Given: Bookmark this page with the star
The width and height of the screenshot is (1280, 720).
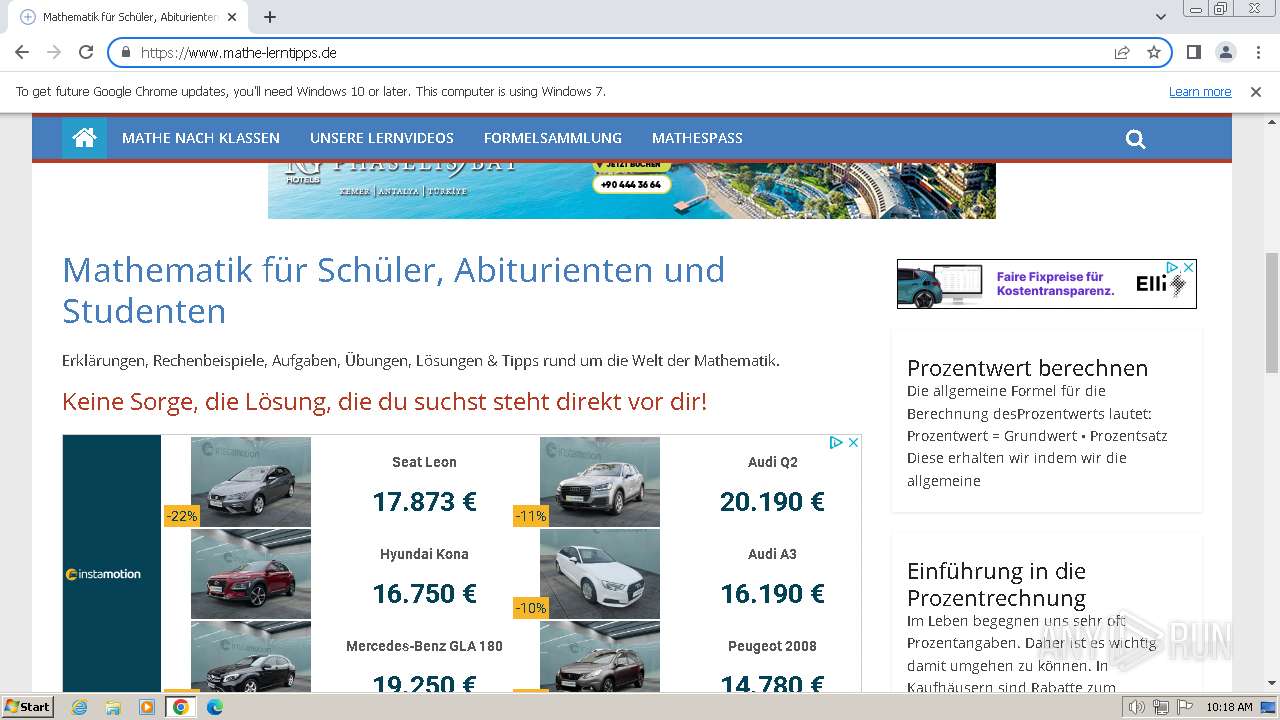Looking at the screenshot, I should coord(1154,52).
